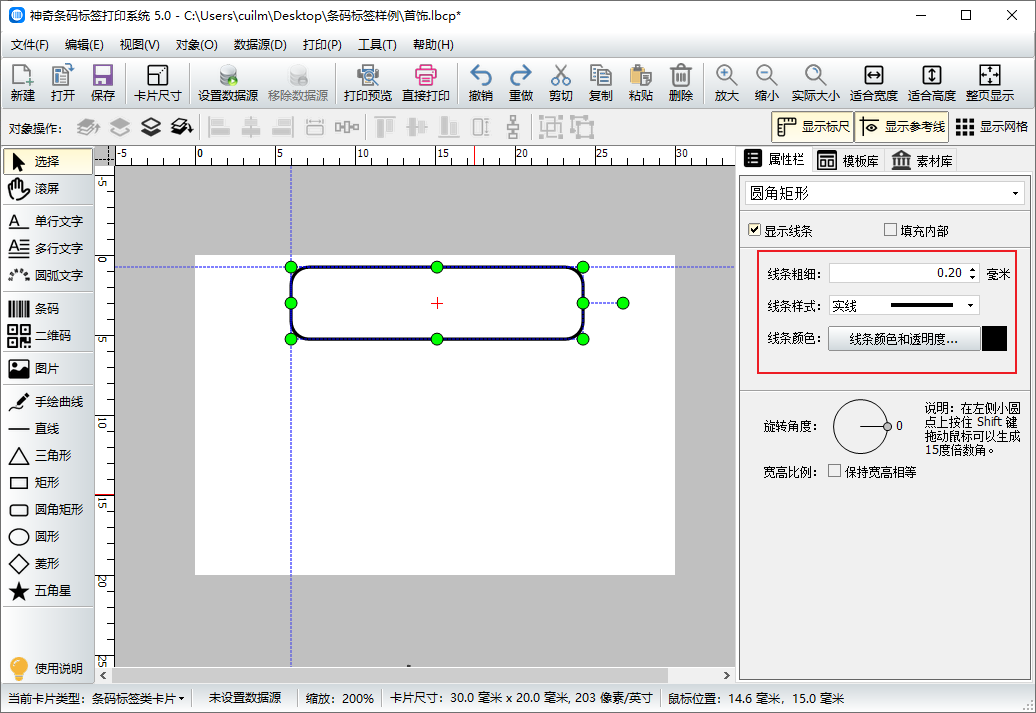Choose the 二维码 QR code tool

(48, 336)
